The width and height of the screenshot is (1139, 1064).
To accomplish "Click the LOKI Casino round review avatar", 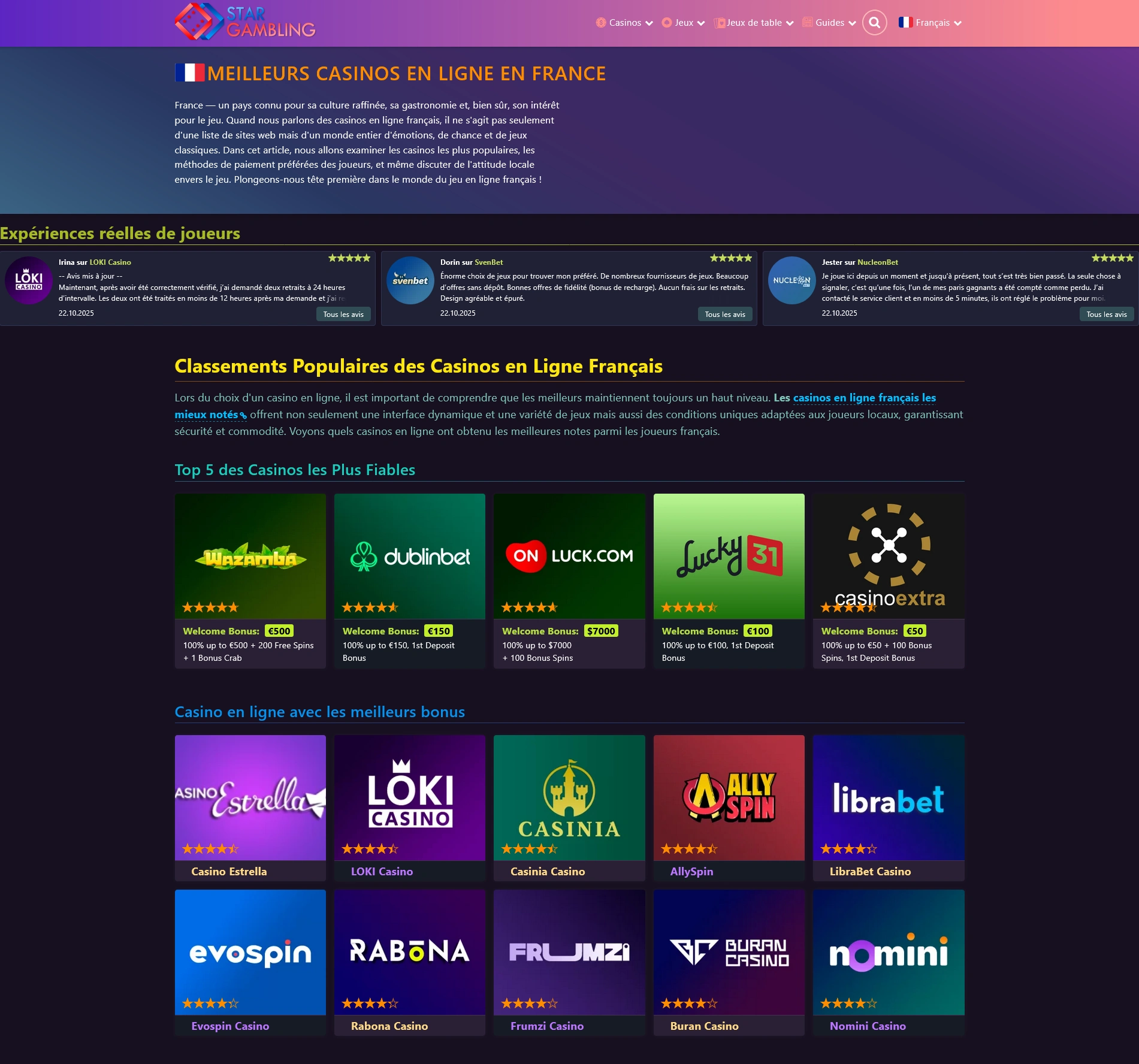I will [x=29, y=280].
